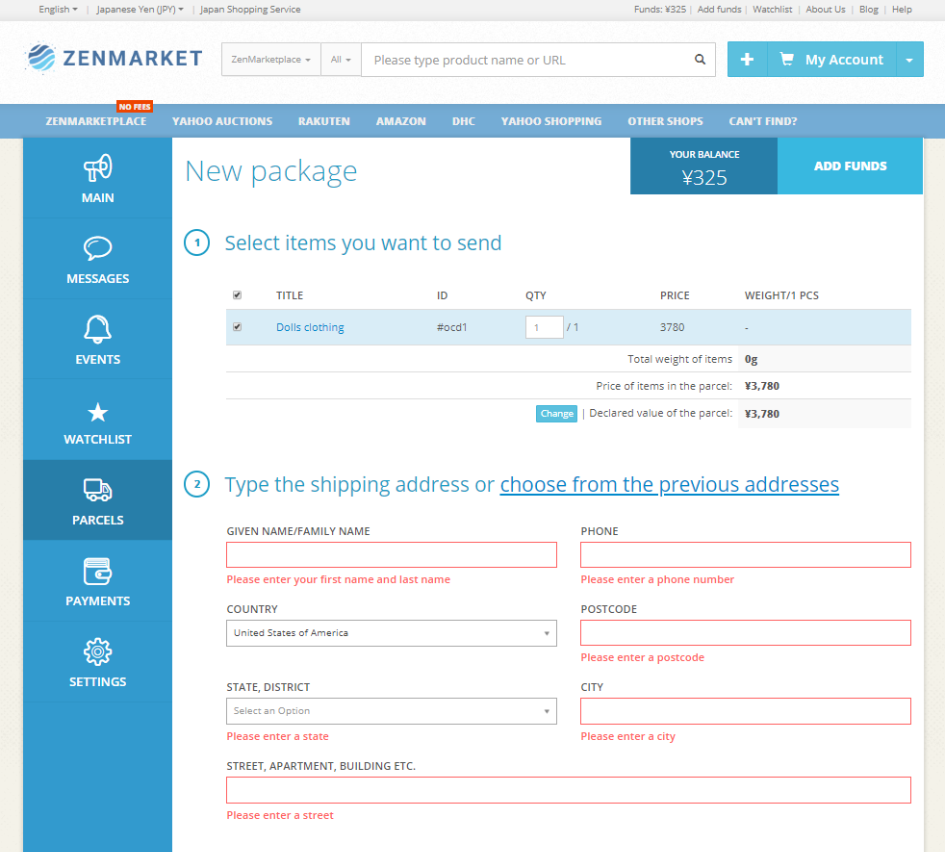Open the State, District dropdown

click(391, 711)
